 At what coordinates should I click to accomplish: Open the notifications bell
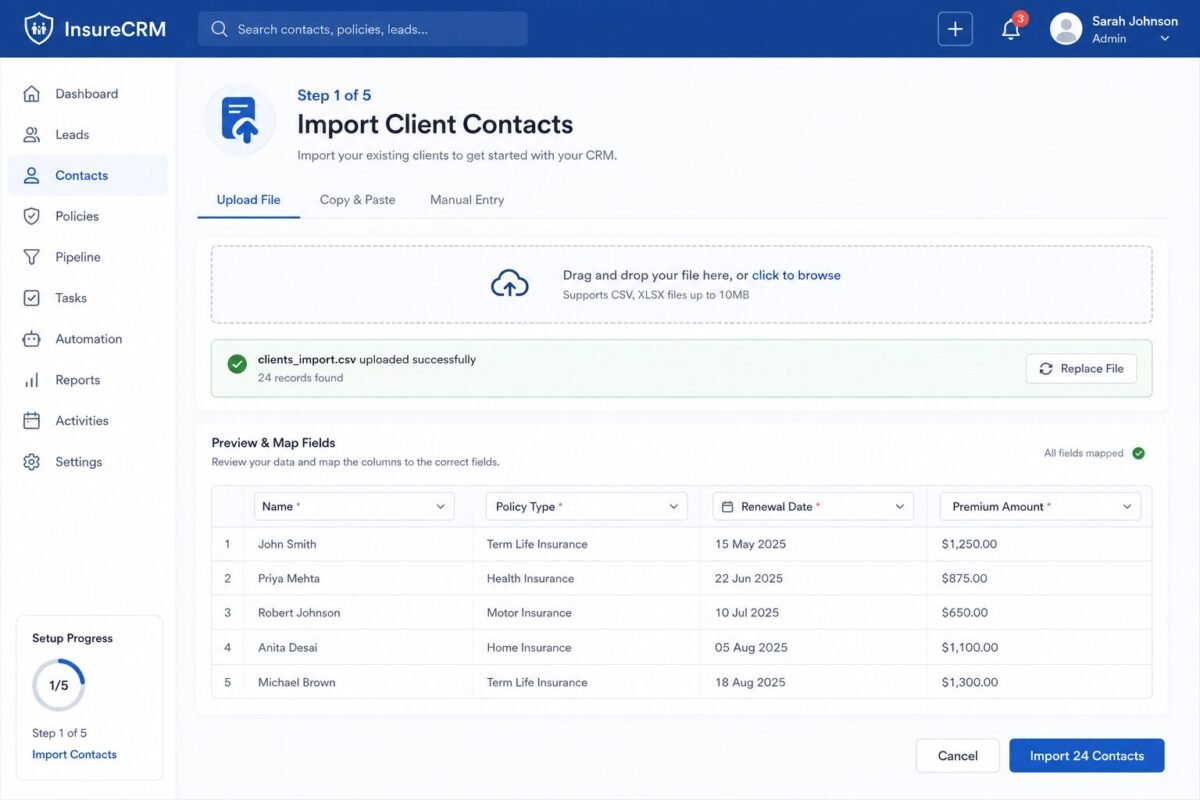(x=1011, y=29)
